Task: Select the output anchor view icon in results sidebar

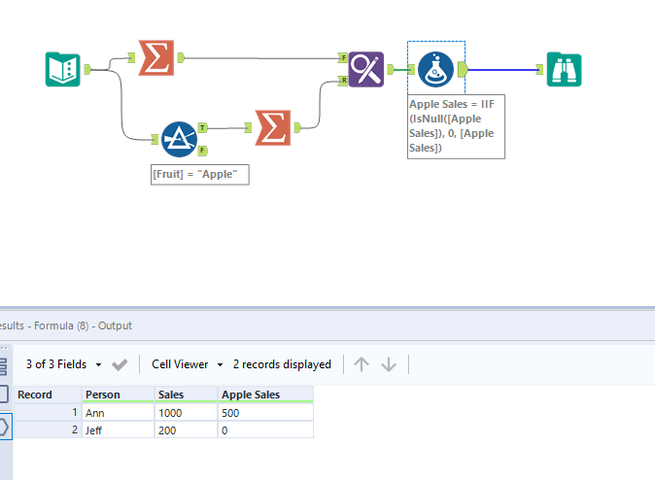Action: point(4,427)
